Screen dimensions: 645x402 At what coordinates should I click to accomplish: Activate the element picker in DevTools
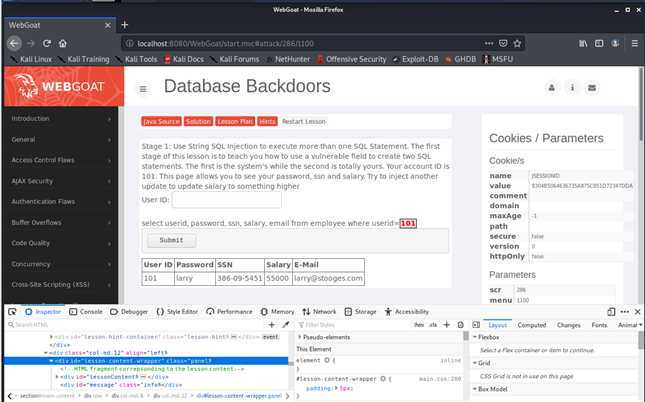click(12, 311)
